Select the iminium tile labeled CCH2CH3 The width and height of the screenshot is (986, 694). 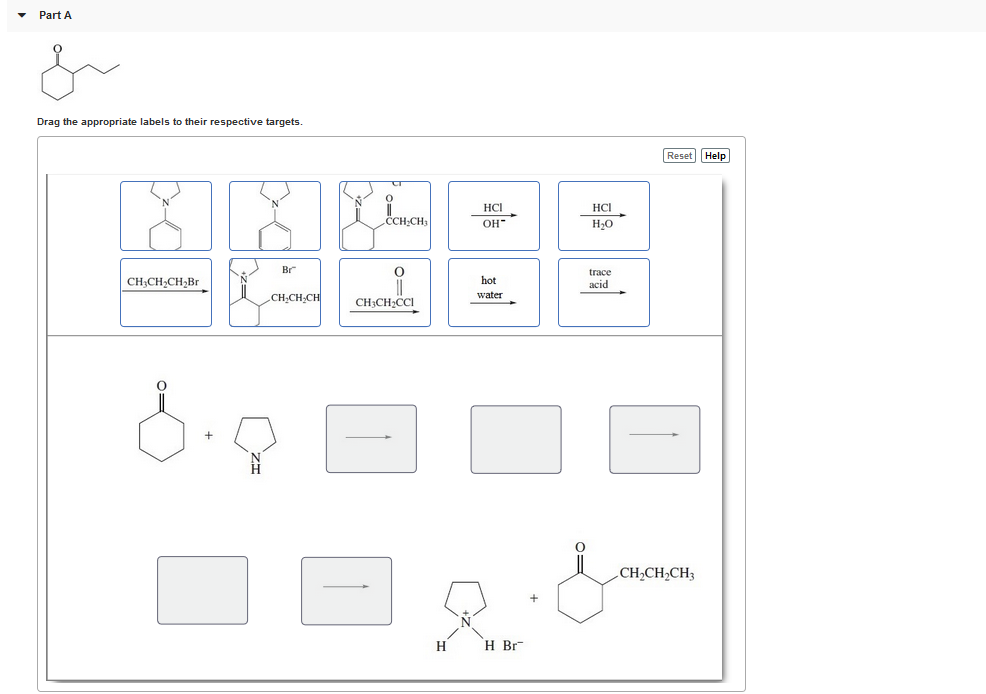[x=384, y=215]
